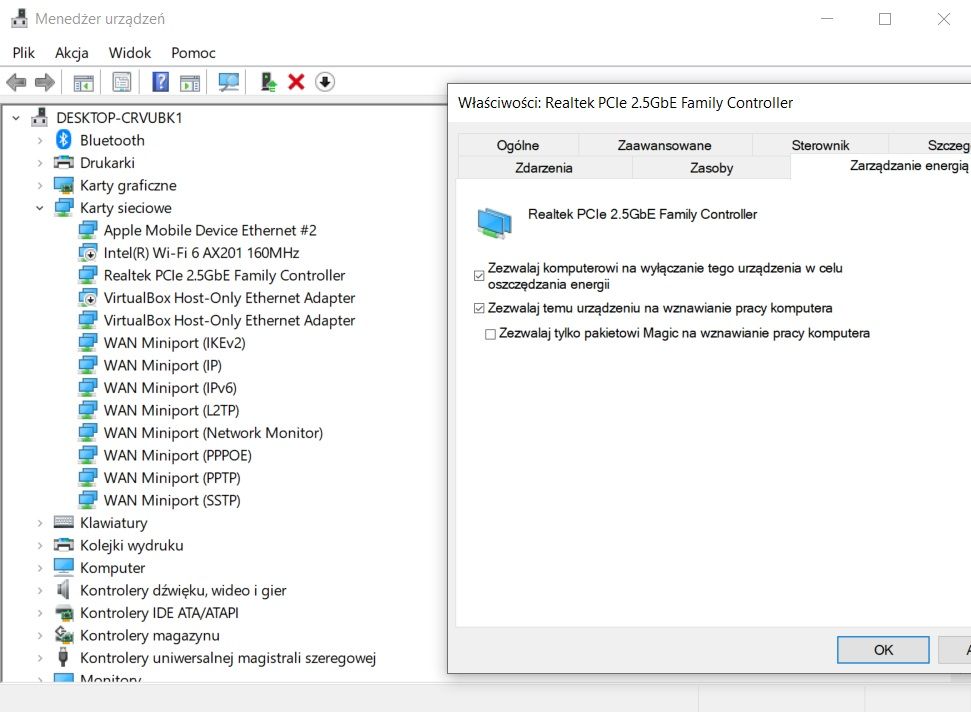
Task: Maximize the Menedżer urządzeń window
Action: tap(885, 19)
